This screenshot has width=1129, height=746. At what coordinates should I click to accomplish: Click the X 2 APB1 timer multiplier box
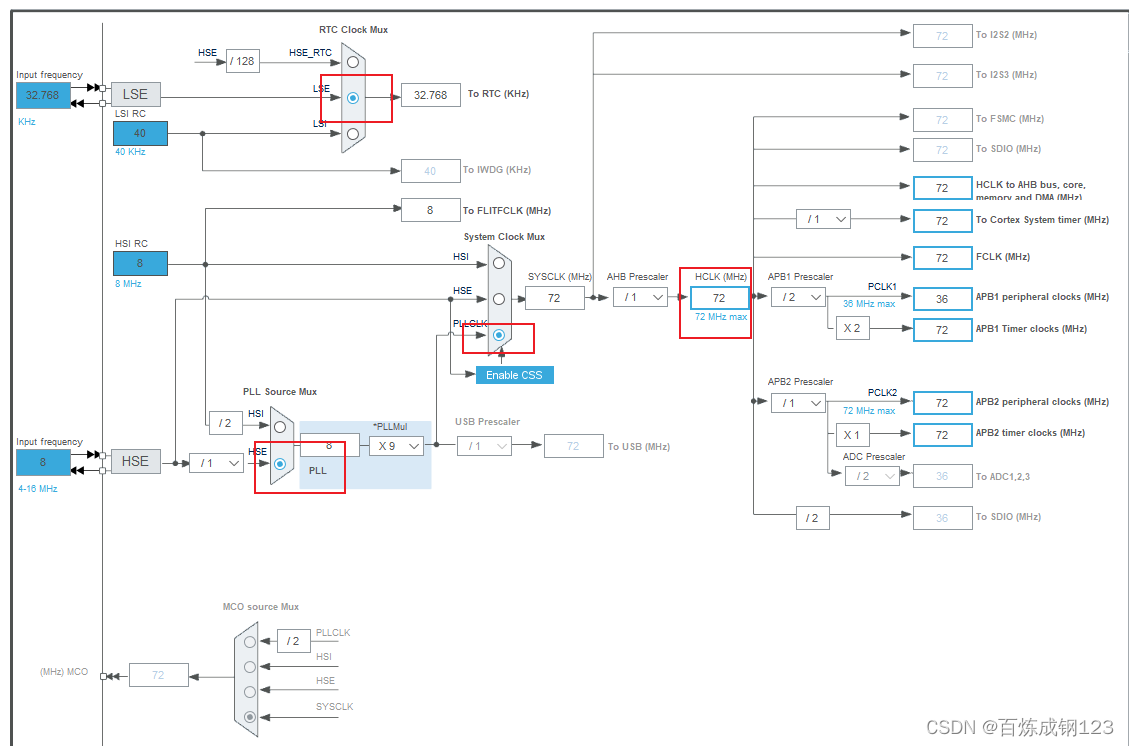(851, 328)
